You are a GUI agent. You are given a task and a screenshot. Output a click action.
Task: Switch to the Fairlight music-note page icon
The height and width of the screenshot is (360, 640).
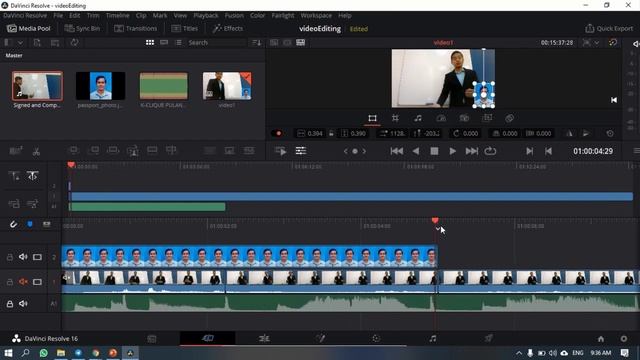[433, 338]
